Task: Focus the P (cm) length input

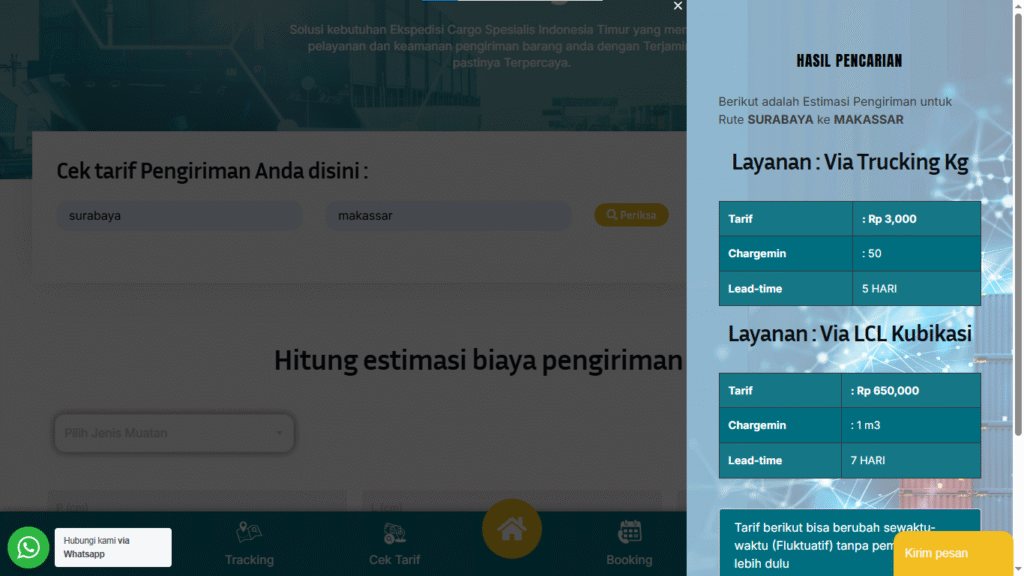Action: [x=196, y=505]
